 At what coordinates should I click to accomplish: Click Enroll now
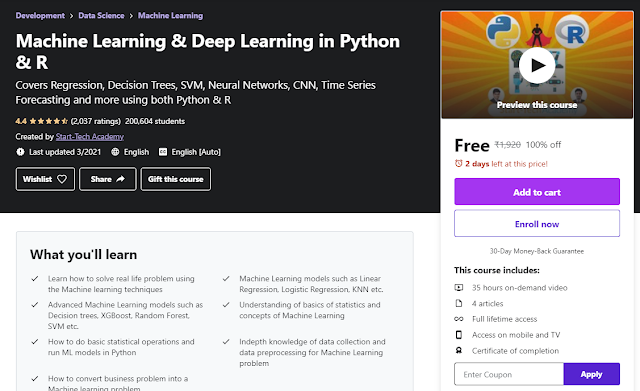[537, 224]
